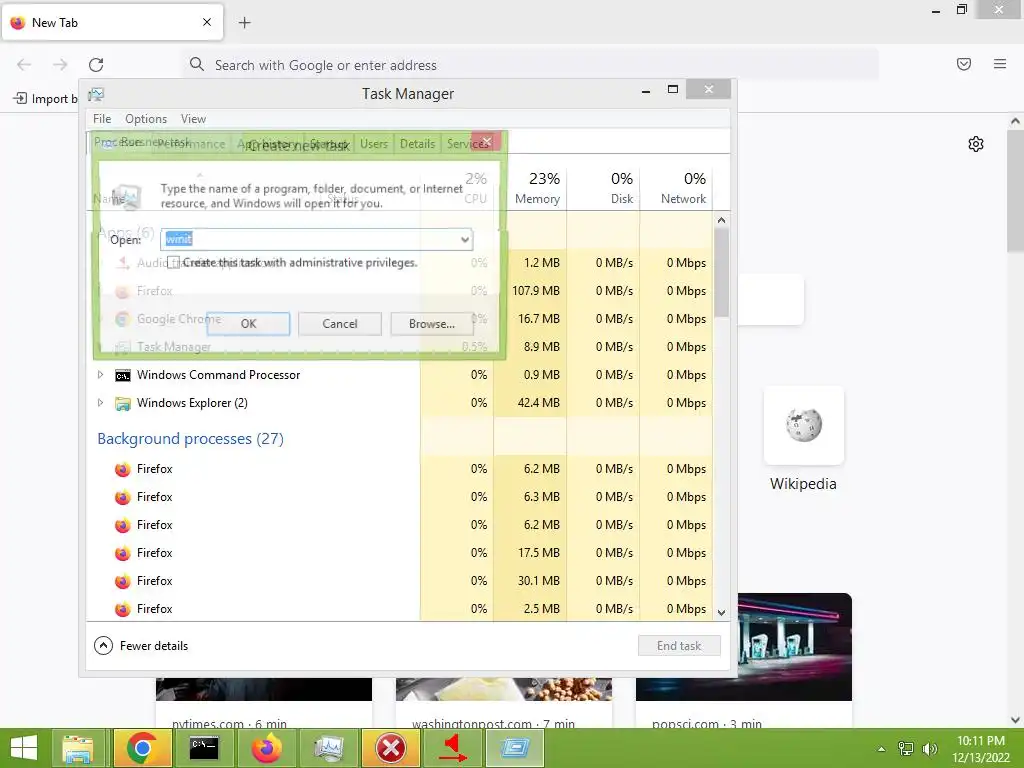The height and width of the screenshot is (768, 1024).
Task: Switch to the Details tab
Action: pyautogui.click(x=417, y=144)
